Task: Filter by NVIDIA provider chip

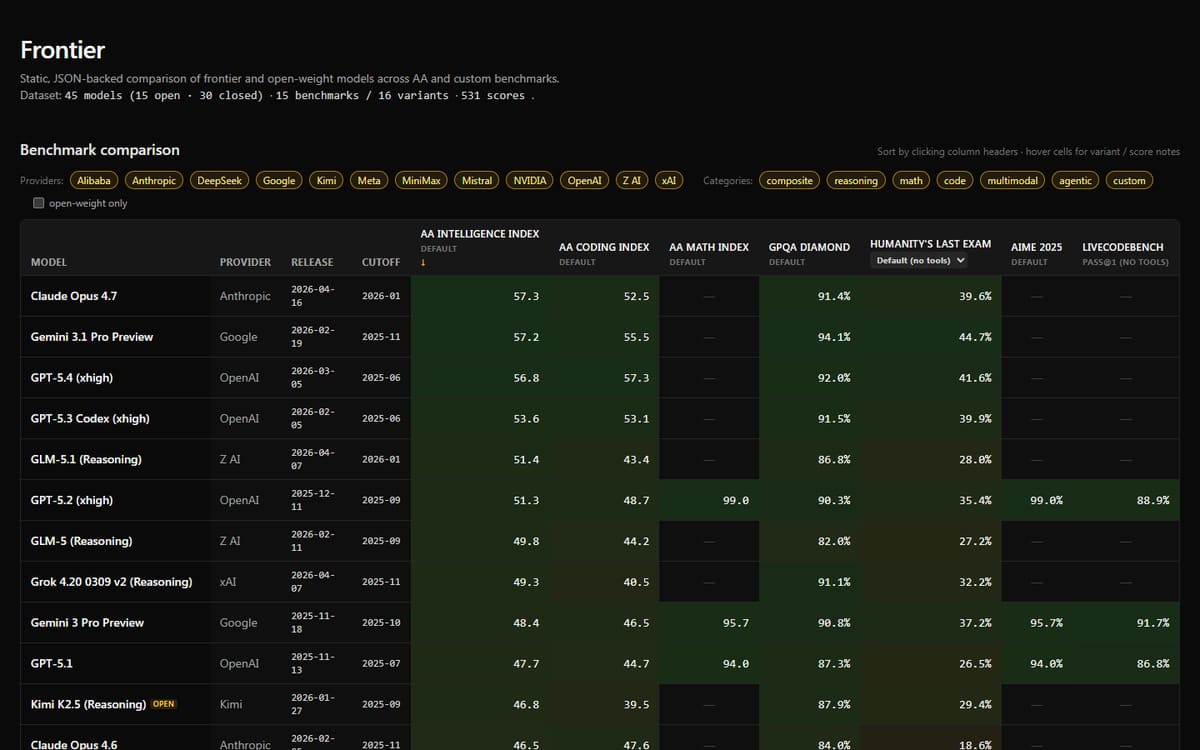Action: point(530,181)
